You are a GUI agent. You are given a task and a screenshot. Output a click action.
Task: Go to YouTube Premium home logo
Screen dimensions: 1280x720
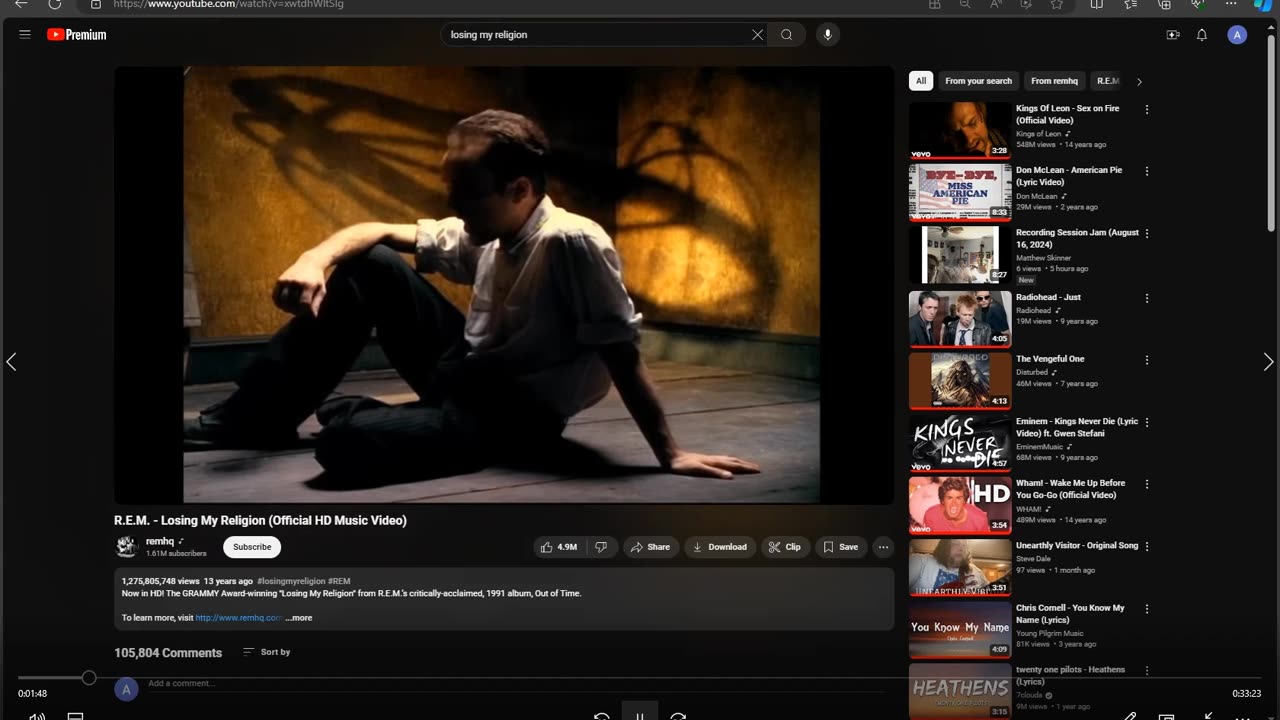click(76, 34)
